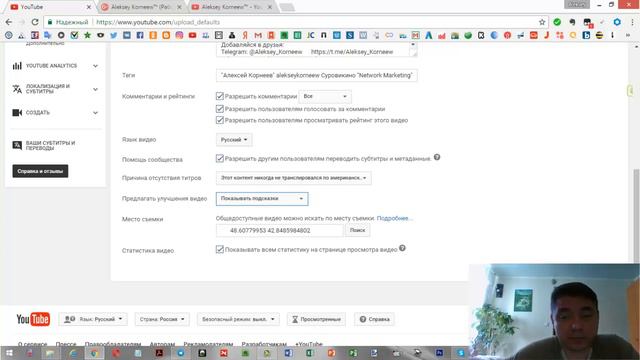Go back to the previous page

(9, 22)
